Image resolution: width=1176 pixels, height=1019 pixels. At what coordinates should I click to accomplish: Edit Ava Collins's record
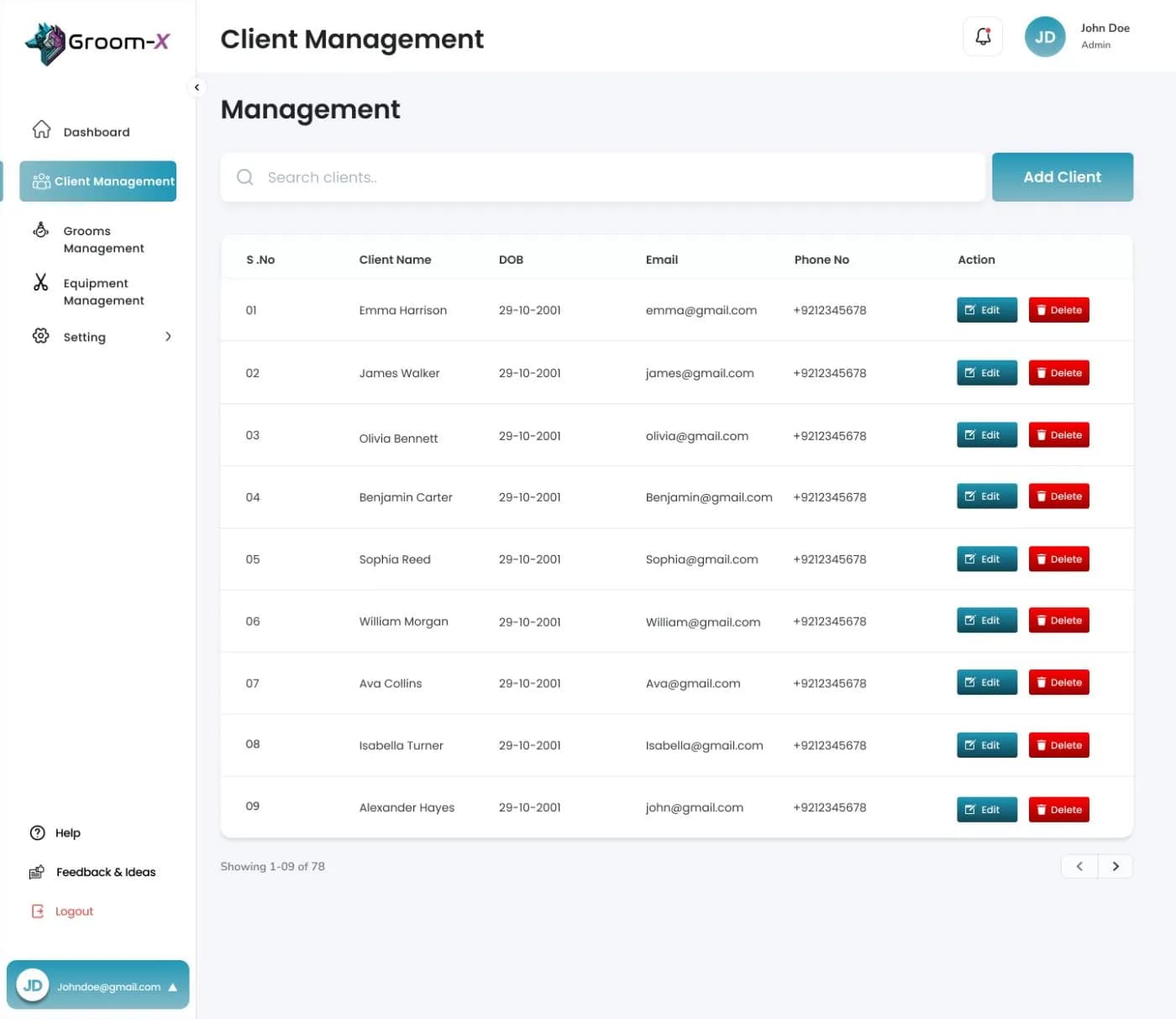tap(987, 683)
